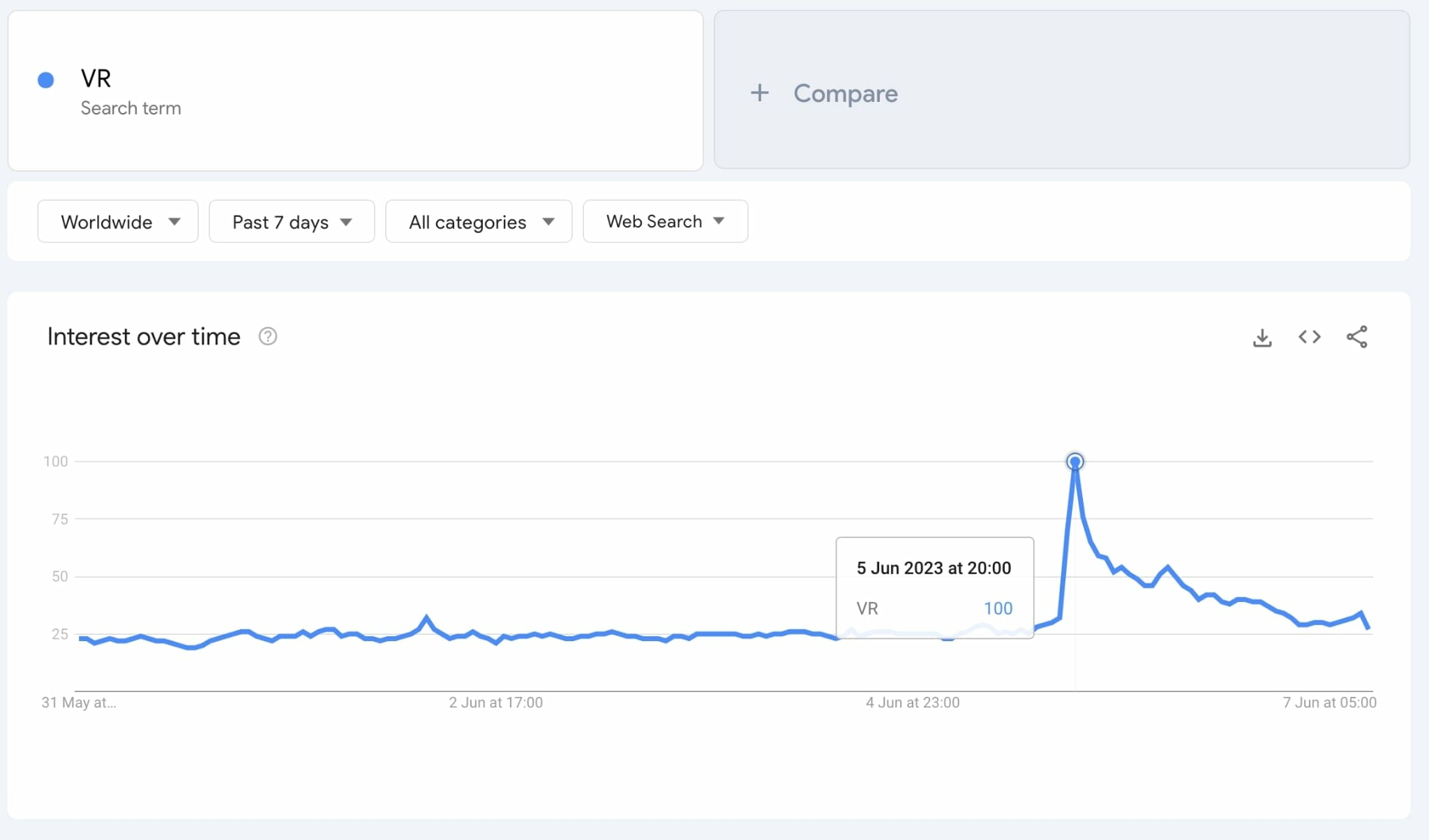Click the plus icon beside Compare
Screen dimensions: 1429x840
pyautogui.click(x=760, y=93)
